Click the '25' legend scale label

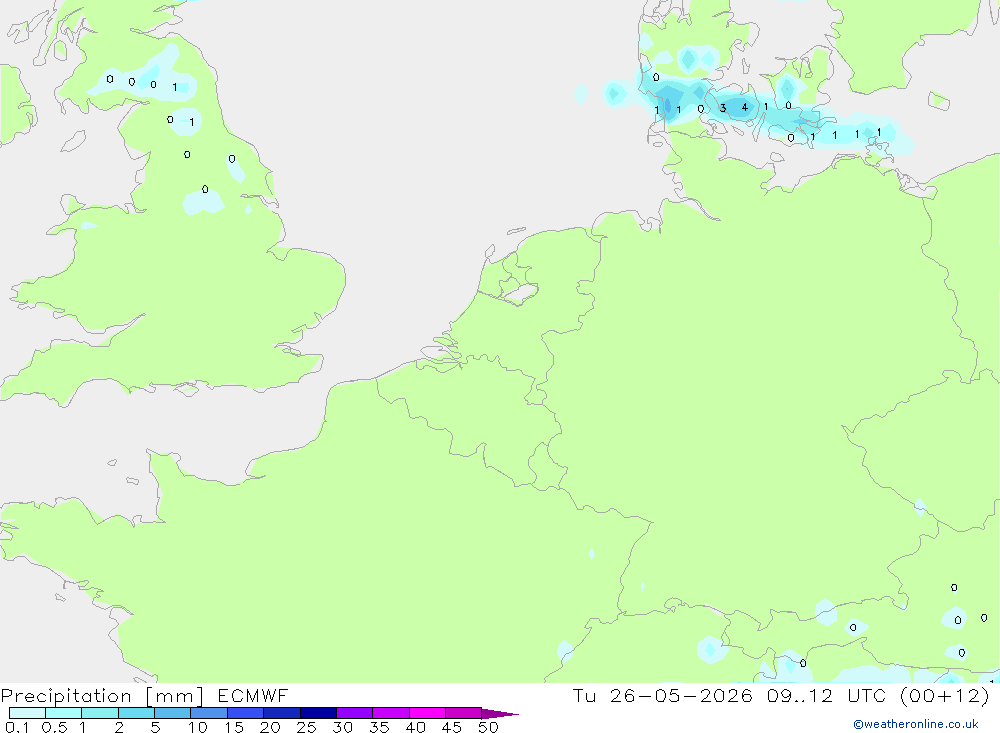(x=307, y=727)
